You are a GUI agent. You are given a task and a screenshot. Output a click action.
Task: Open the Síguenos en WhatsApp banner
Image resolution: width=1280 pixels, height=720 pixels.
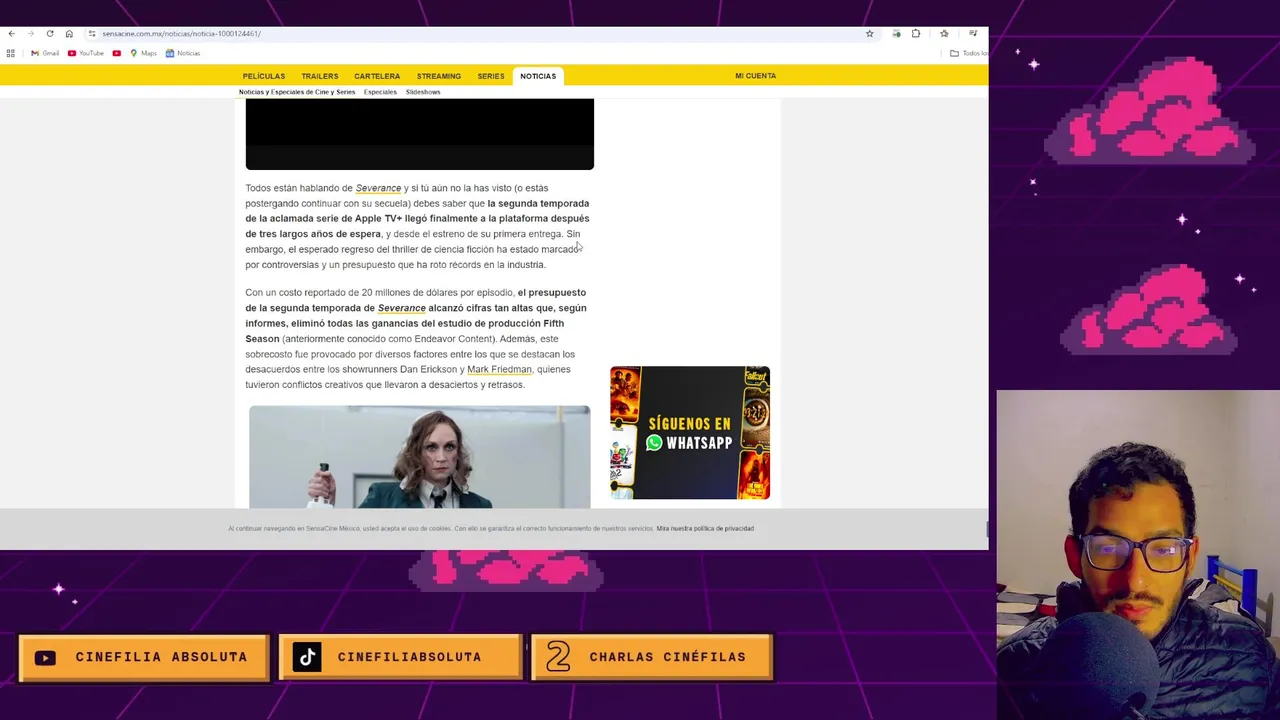pyautogui.click(x=690, y=433)
